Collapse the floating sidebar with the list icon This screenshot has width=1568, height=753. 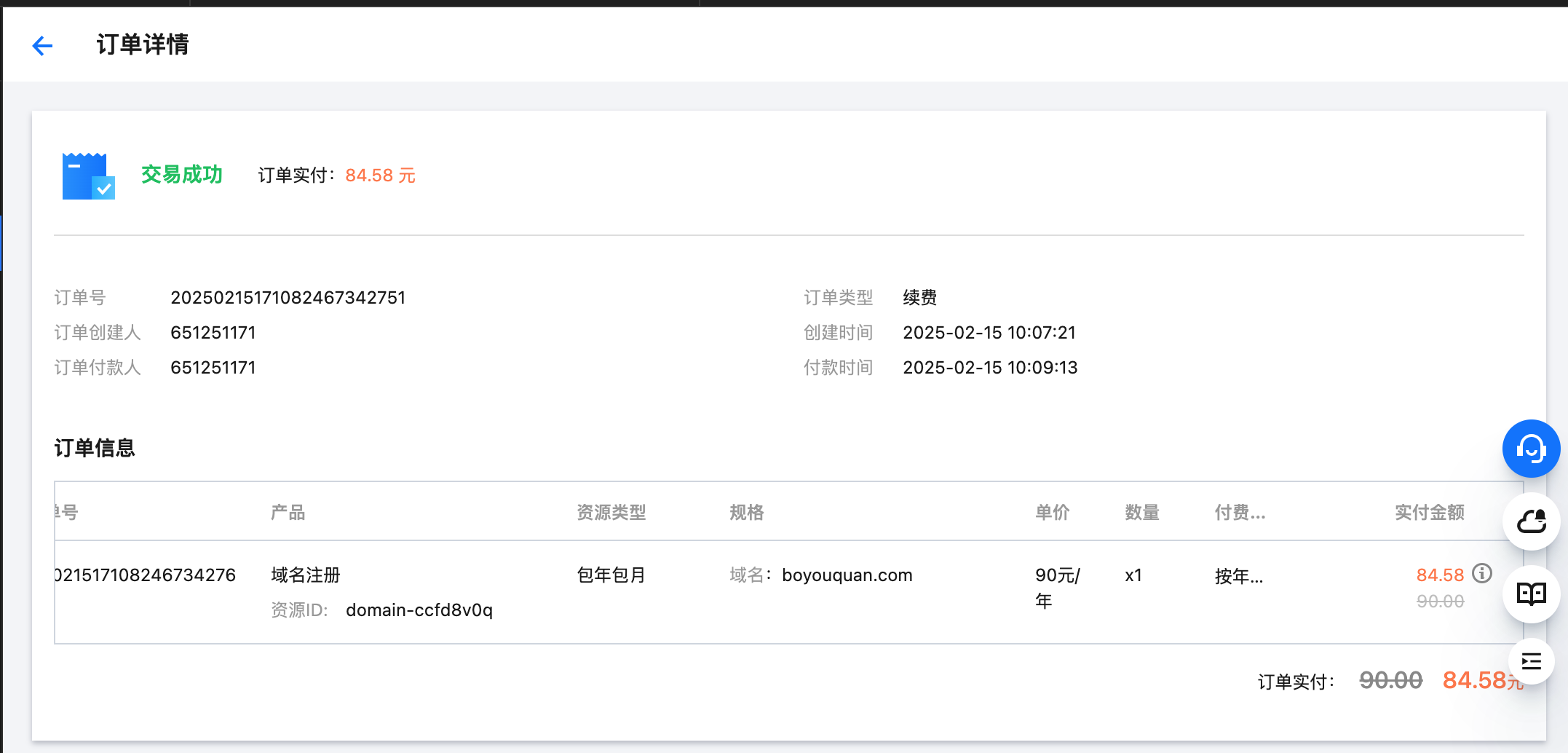pos(1531,661)
